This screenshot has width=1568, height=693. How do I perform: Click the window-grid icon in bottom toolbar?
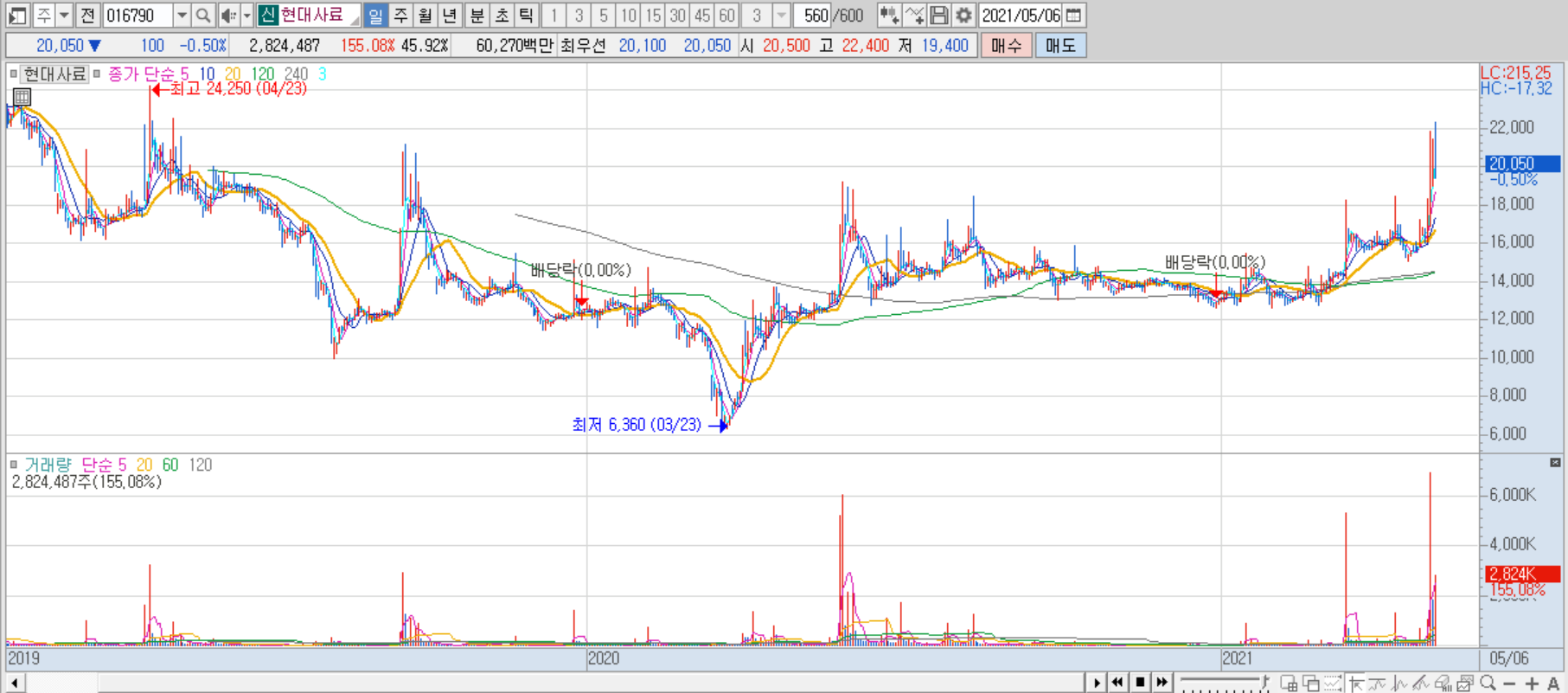(x=1289, y=683)
